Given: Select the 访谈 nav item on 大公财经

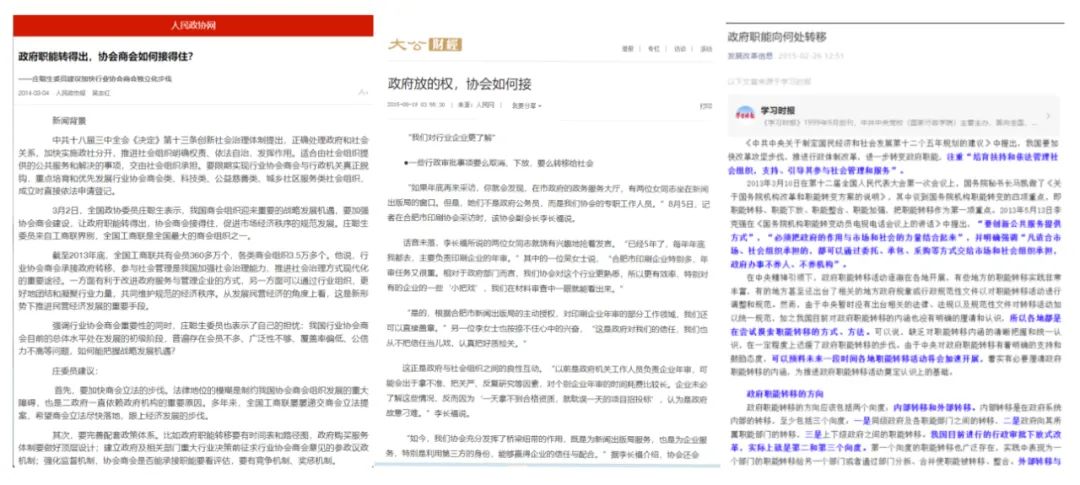Looking at the screenshot, I should point(680,49).
